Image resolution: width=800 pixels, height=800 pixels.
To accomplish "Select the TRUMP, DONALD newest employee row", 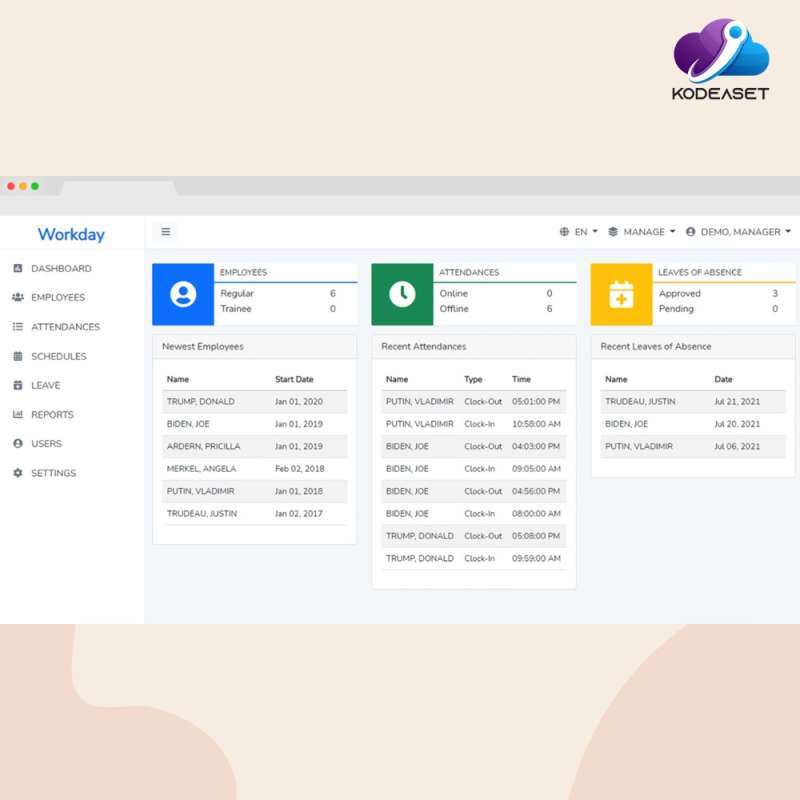I will pos(201,402).
